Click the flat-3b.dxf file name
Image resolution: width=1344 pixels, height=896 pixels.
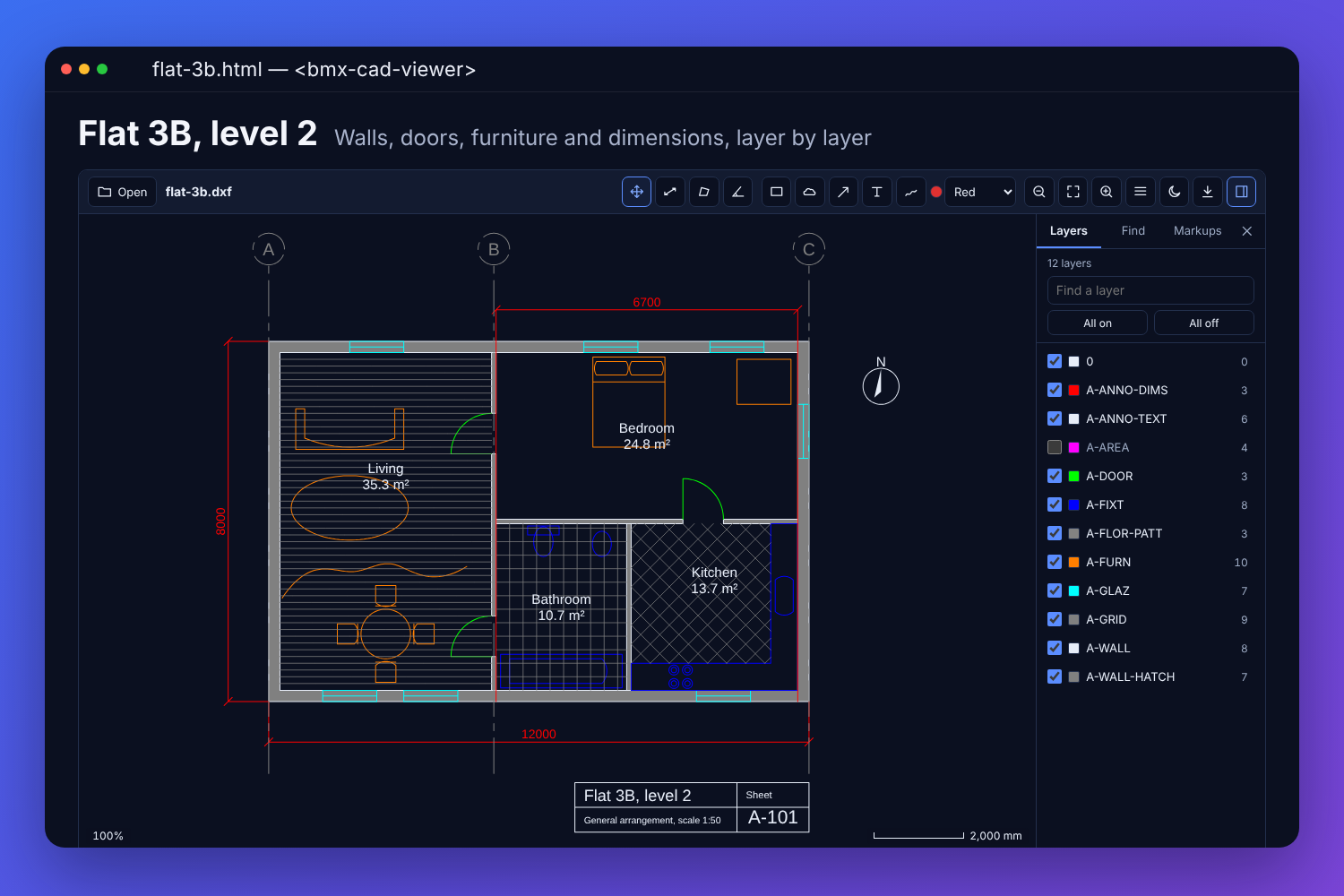tap(199, 192)
